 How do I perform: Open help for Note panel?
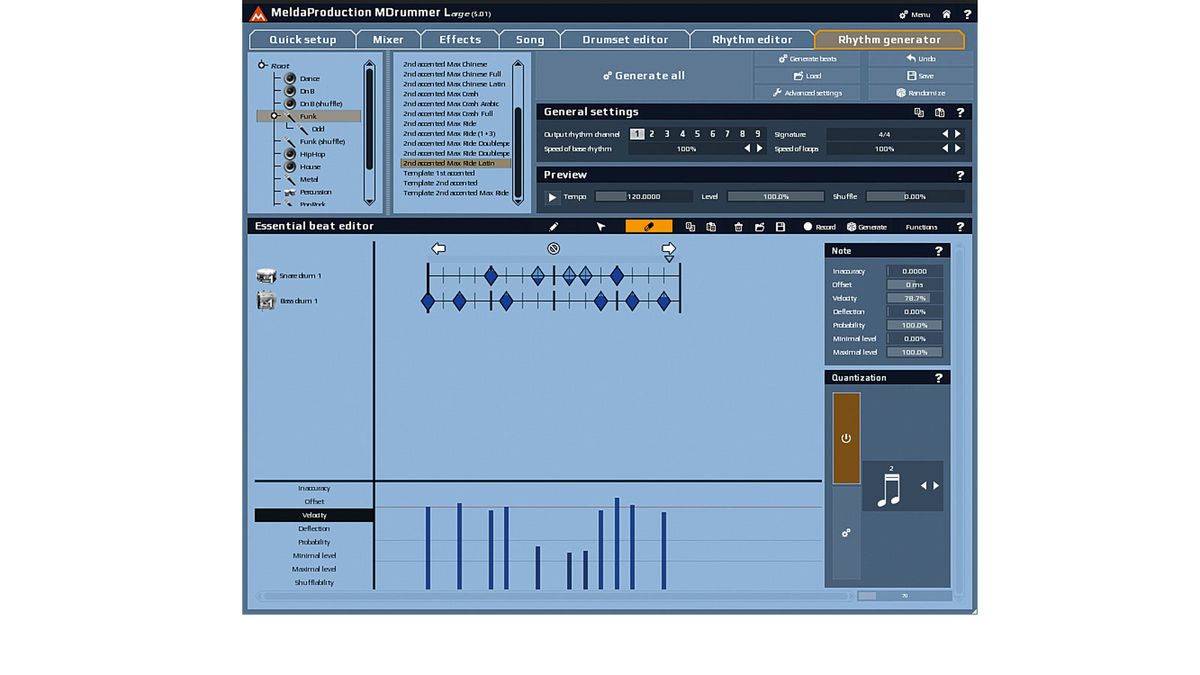[x=938, y=251]
